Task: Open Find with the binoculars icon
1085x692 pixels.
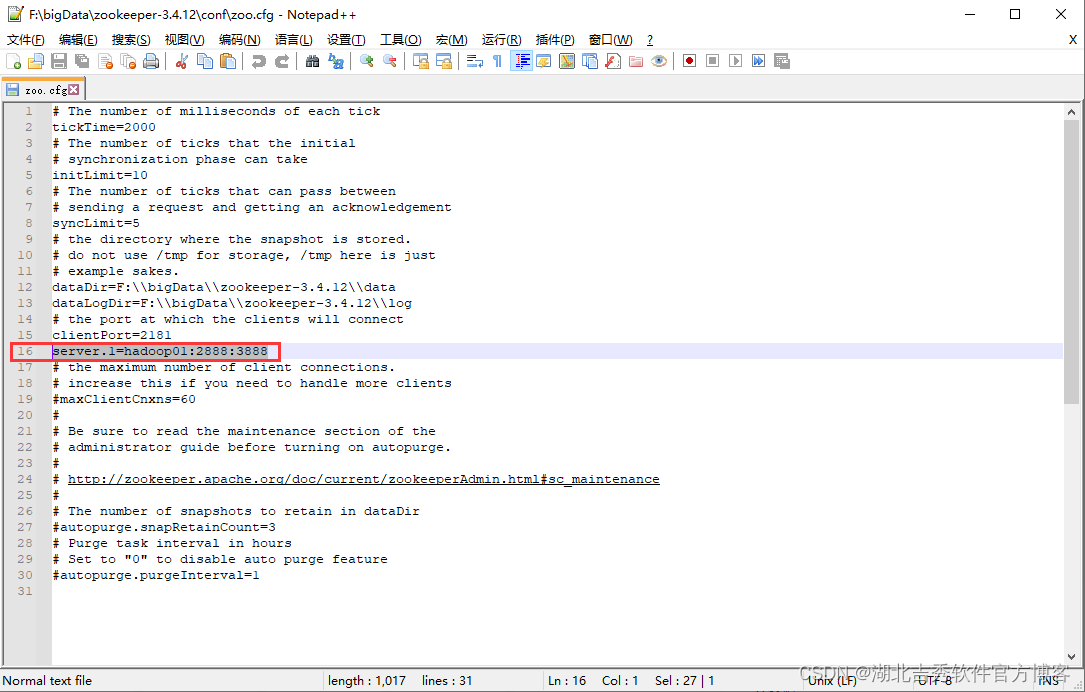Action: [313, 62]
